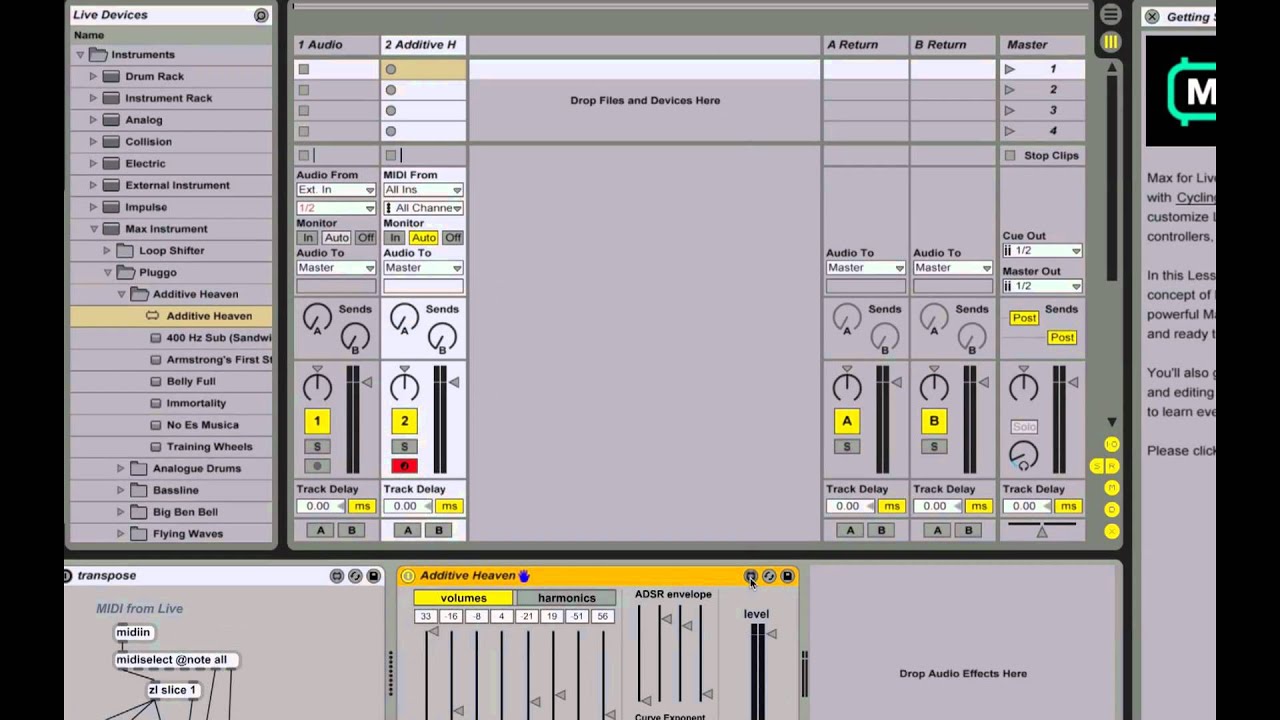The image size is (1280, 720).
Task: Click the 1 Audio clip stop square
Action: click(x=304, y=155)
